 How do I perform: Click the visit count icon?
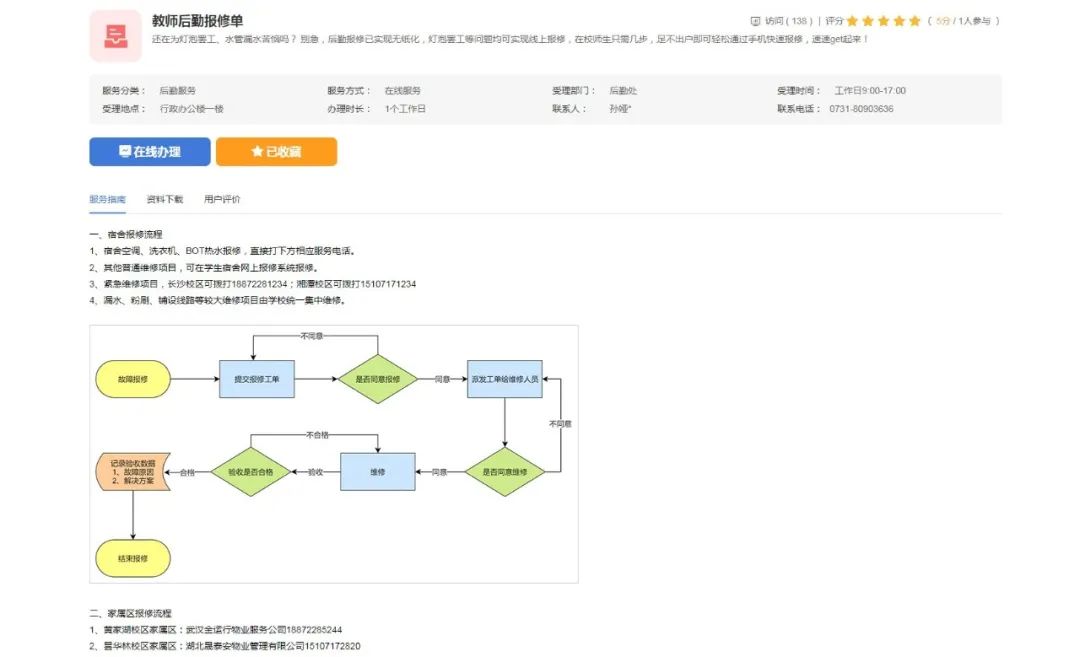[755, 21]
